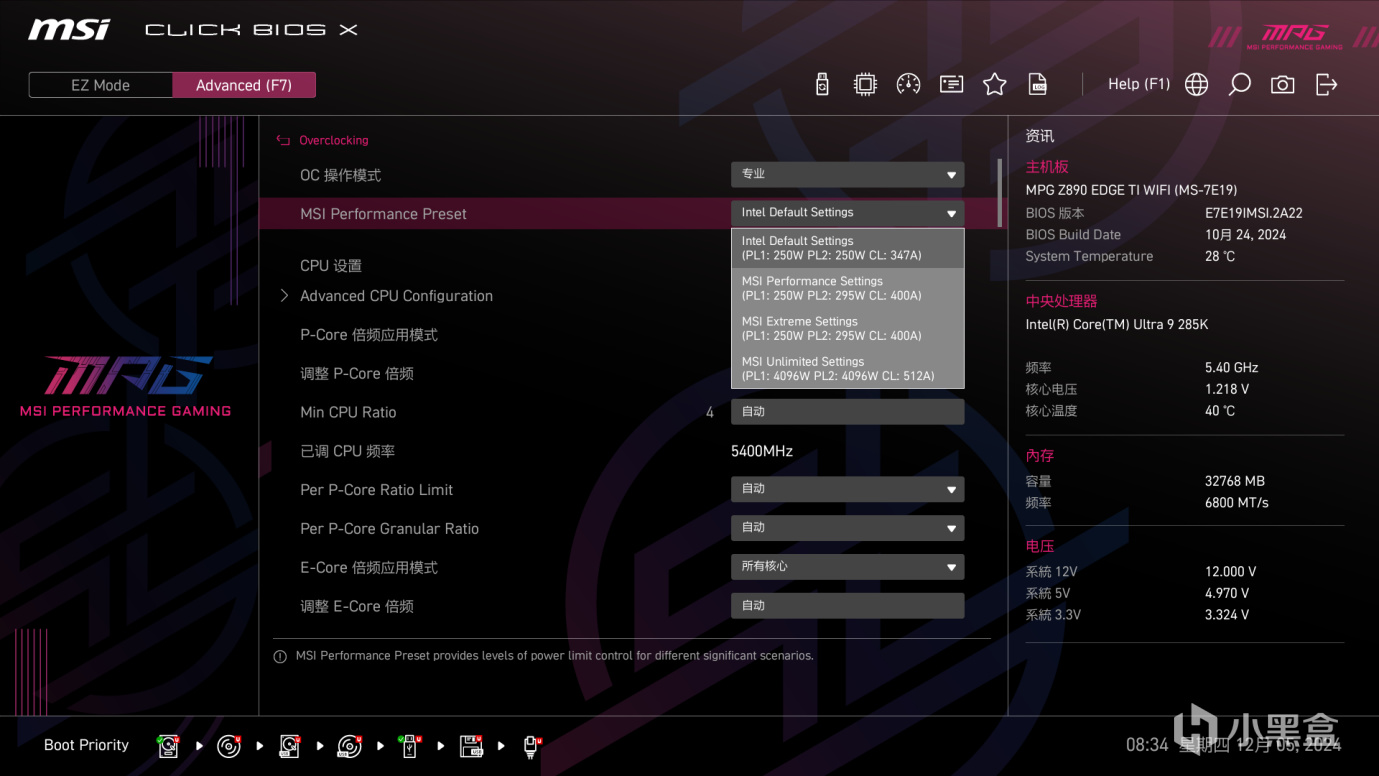Viewport: 1379px width, 776px height.
Task: Click the BIOS version E7E19IMSI.2A22 text
Action: coord(1254,213)
